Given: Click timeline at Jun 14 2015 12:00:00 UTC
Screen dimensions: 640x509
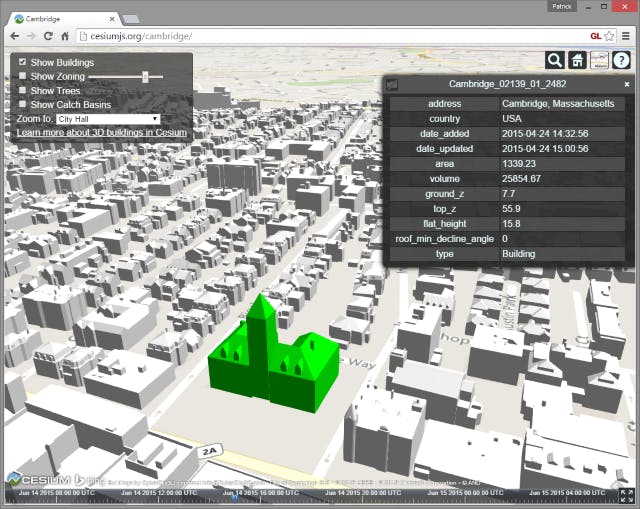Looking at the screenshot, I should pyautogui.click(x=159, y=493).
